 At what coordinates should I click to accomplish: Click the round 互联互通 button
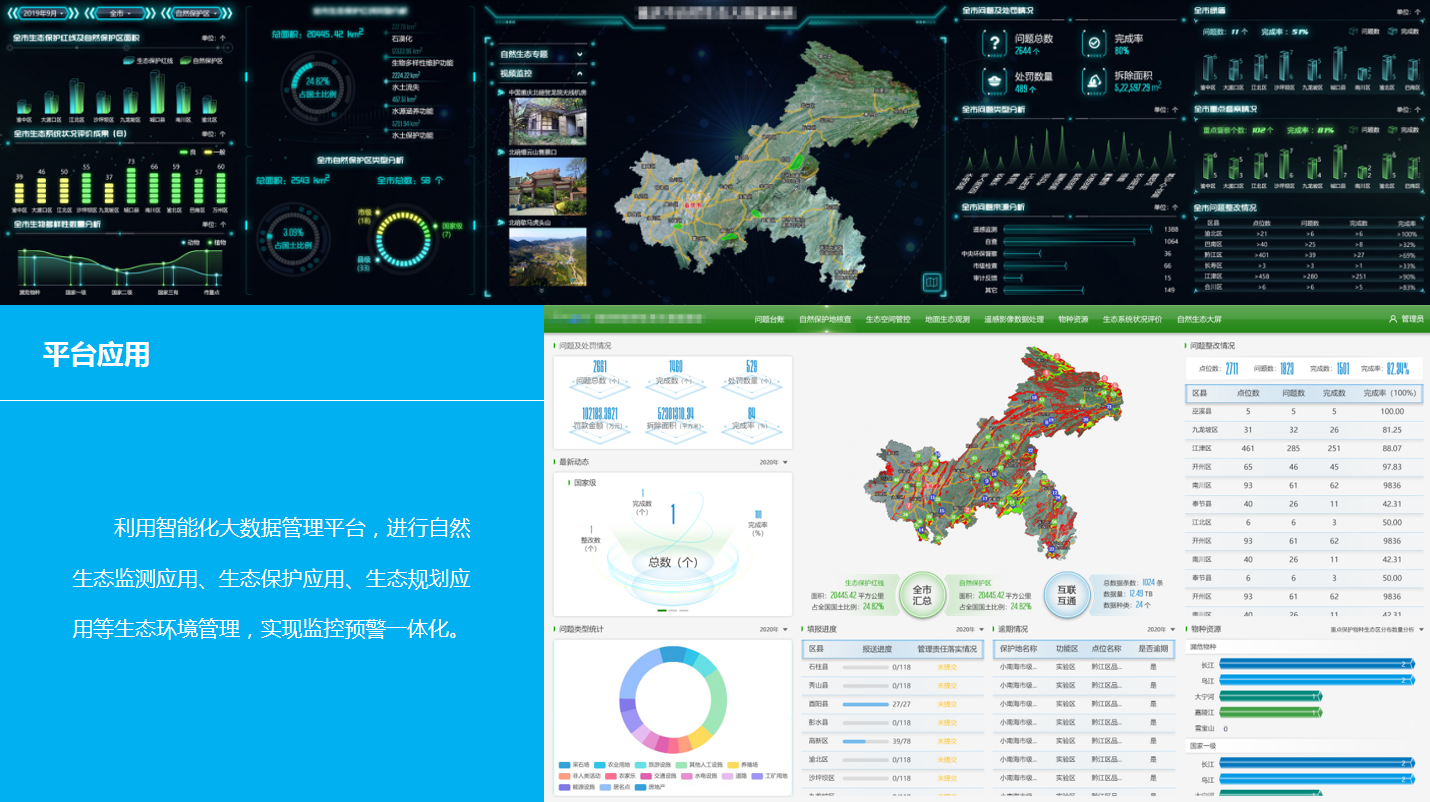[1066, 594]
